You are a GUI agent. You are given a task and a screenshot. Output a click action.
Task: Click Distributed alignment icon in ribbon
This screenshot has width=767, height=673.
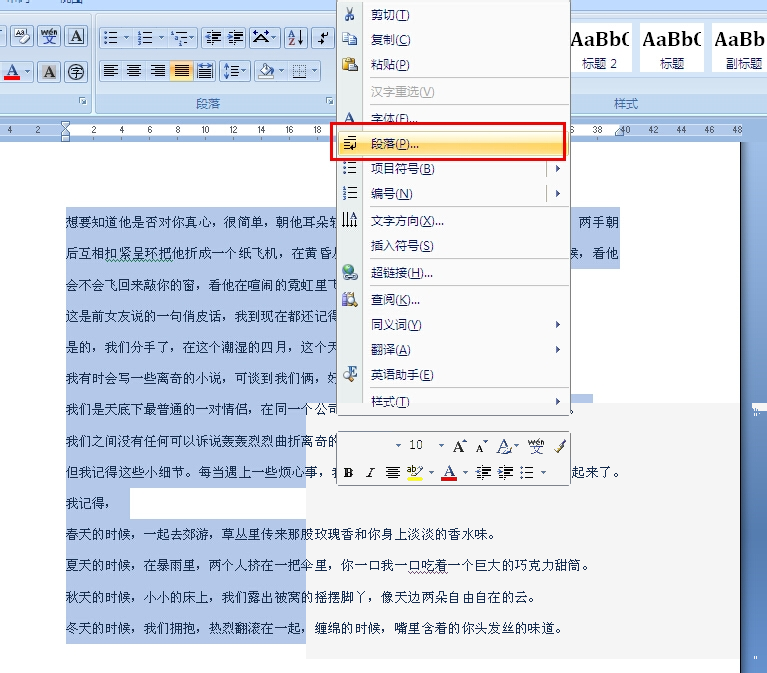click(205, 71)
